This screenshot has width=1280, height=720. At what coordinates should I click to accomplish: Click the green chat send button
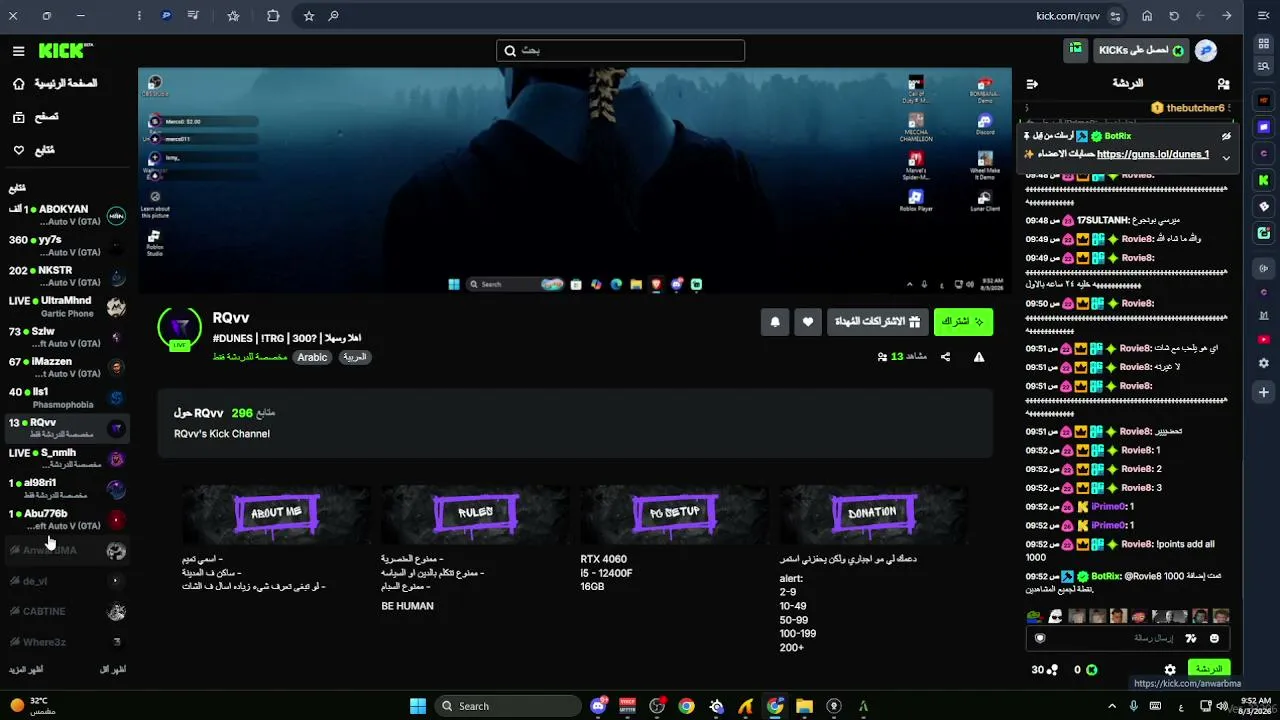(x=1209, y=669)
